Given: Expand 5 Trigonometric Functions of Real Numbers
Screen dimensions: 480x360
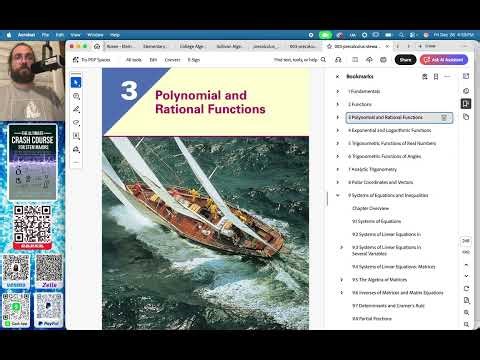Looking at the screenshot, I should [337, 143].
